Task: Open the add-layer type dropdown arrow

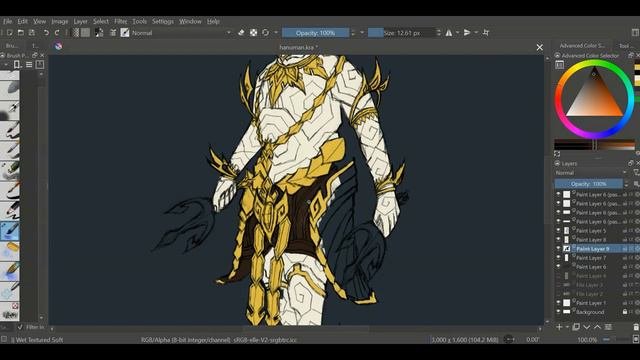Action: [x=567, y=327]
